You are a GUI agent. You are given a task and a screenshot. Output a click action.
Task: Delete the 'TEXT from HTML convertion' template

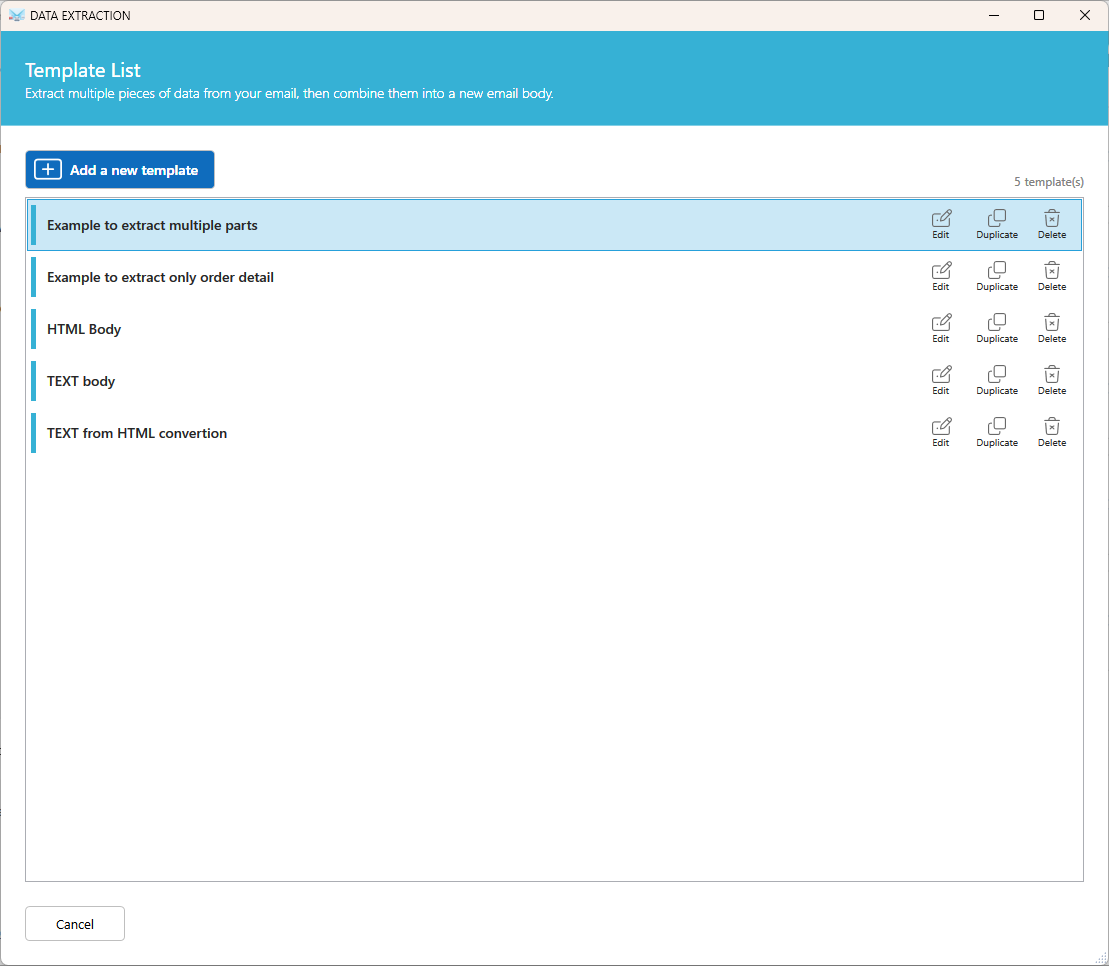pos(1052,433)
